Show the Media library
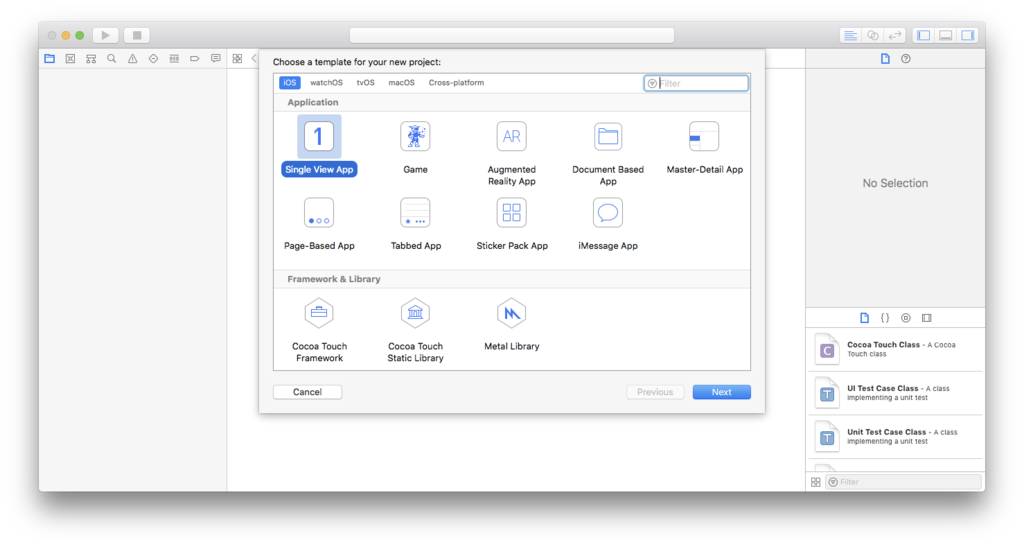 (927, 318)
